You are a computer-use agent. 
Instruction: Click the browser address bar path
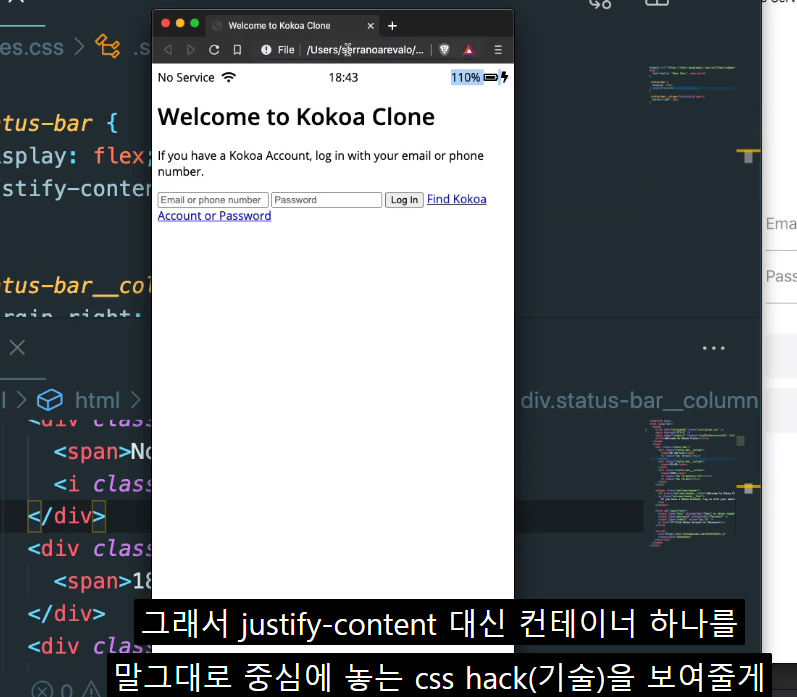click(365, 50)
